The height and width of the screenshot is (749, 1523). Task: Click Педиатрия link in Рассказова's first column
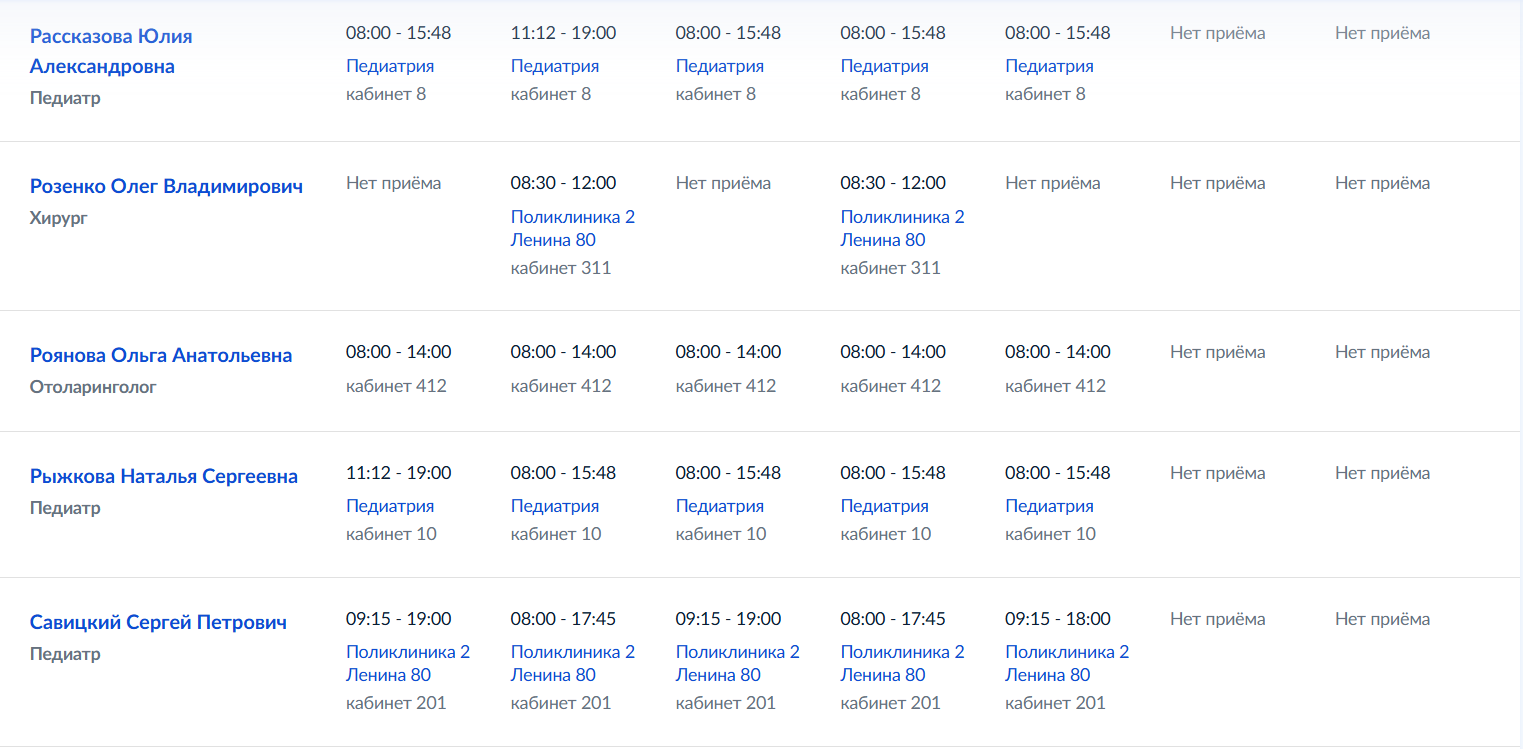pos(390,66)
